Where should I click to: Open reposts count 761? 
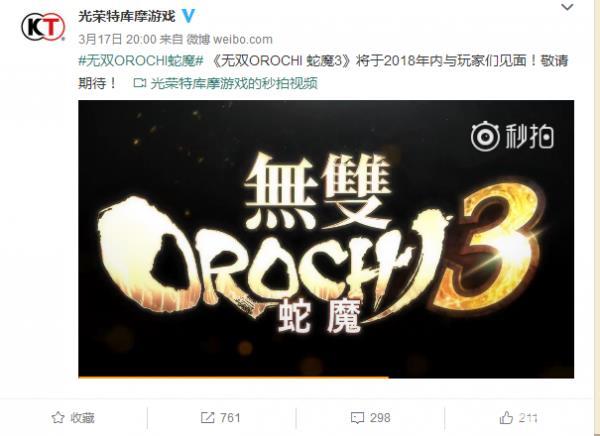click(230, 417)
